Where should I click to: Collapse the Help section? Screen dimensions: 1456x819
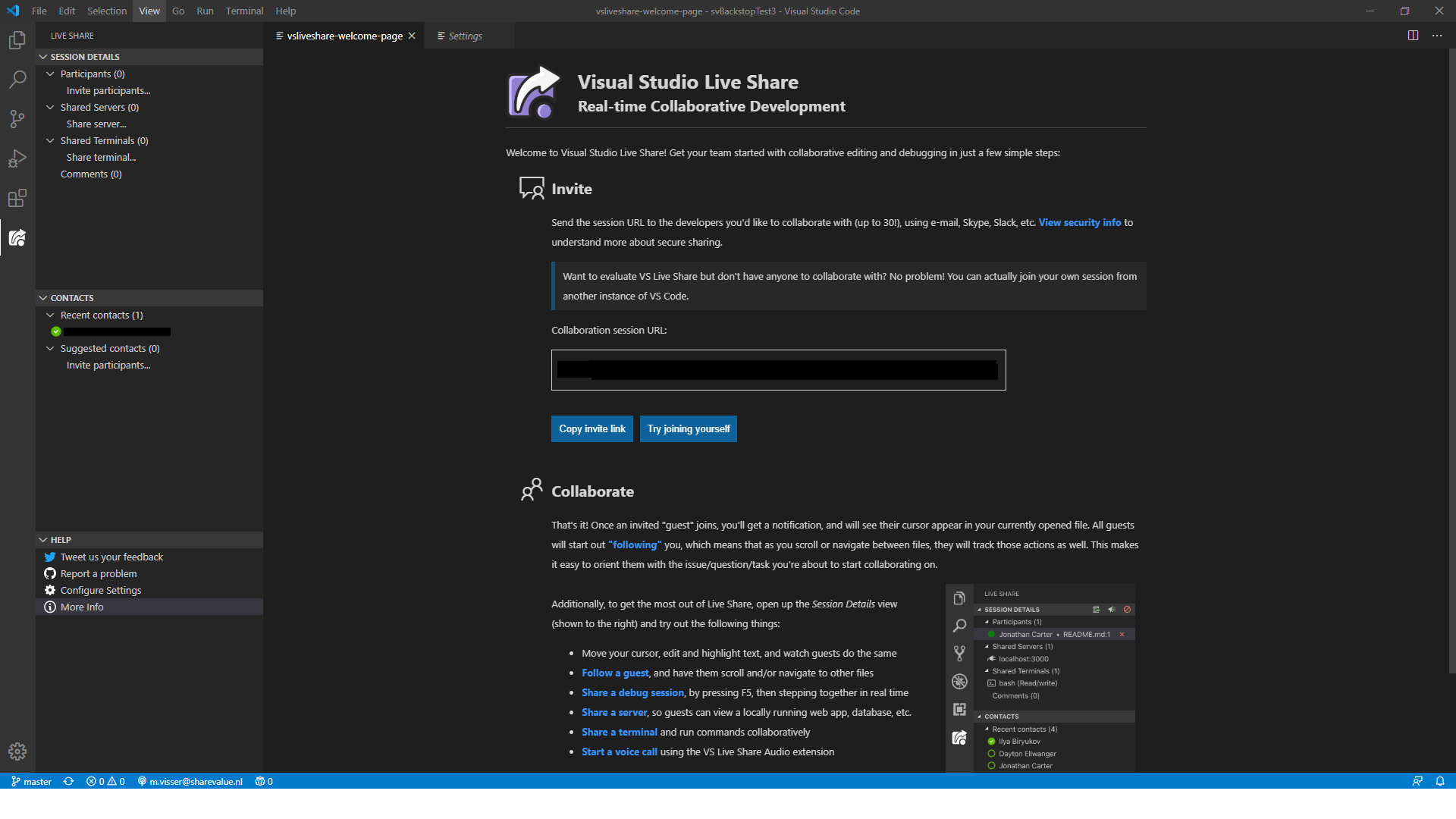pyautogui.click(x=43, y=540)
